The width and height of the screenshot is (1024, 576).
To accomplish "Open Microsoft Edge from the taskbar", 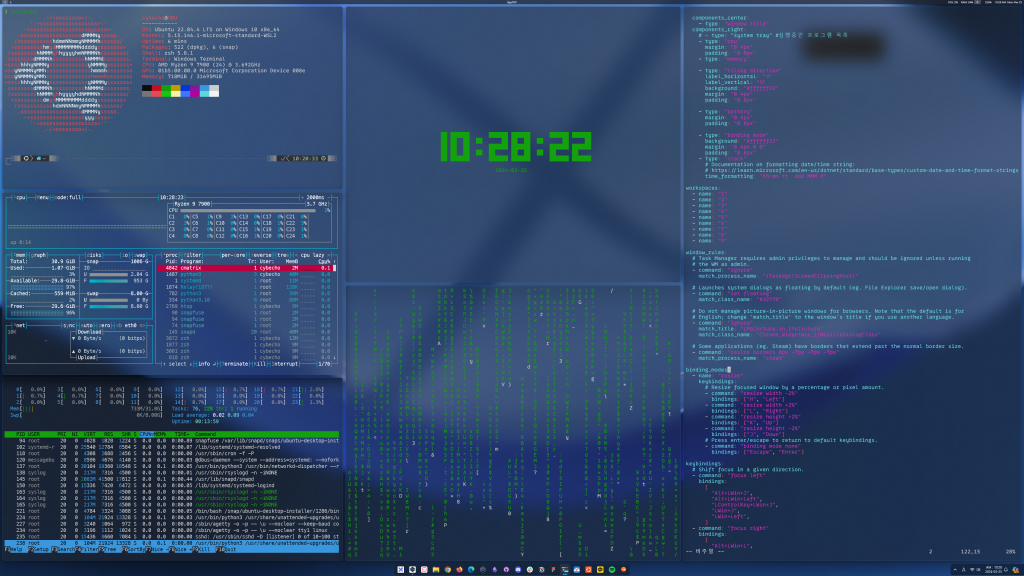I will (471, 569).
